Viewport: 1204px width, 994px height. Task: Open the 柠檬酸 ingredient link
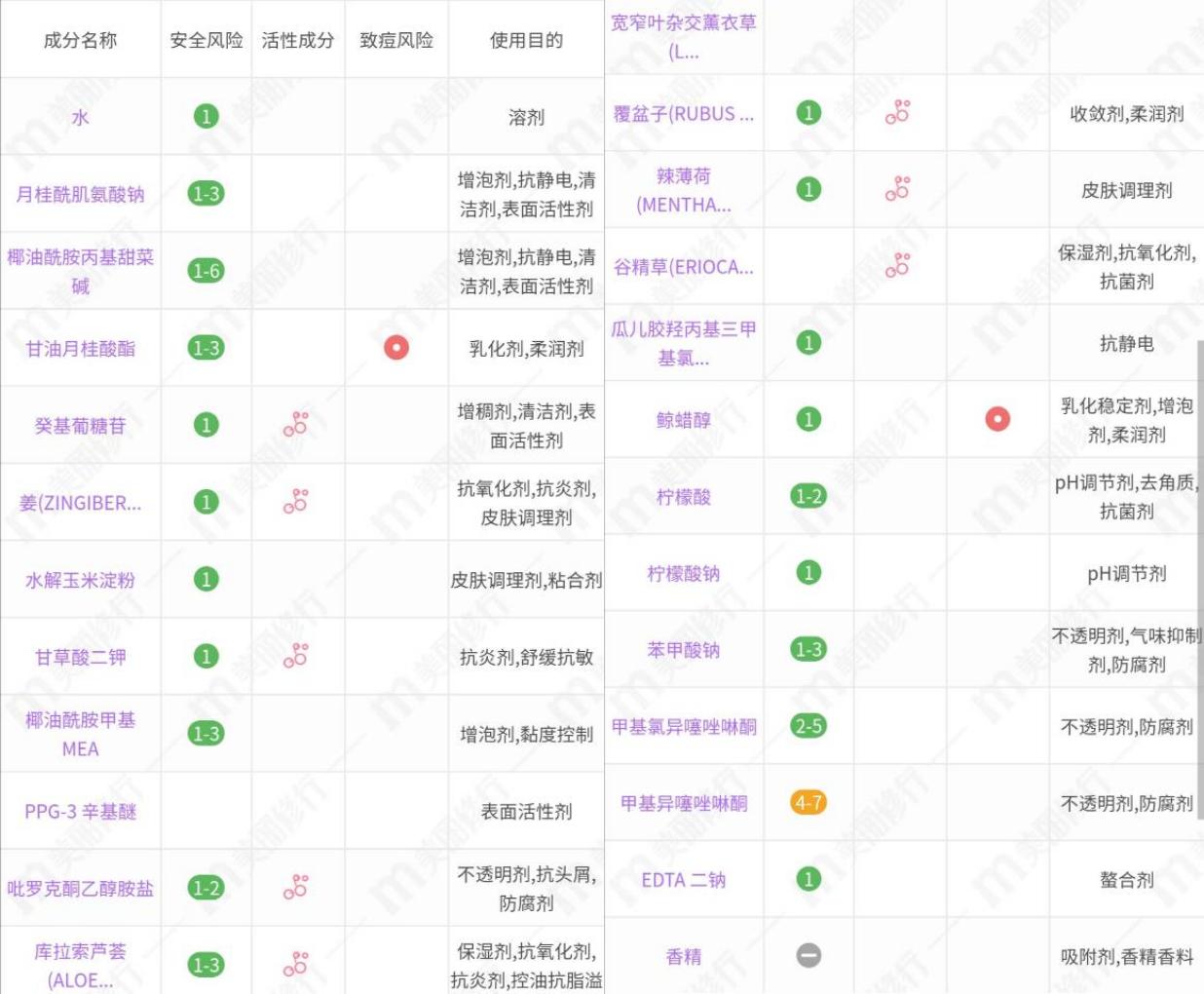tap(684, 497)
